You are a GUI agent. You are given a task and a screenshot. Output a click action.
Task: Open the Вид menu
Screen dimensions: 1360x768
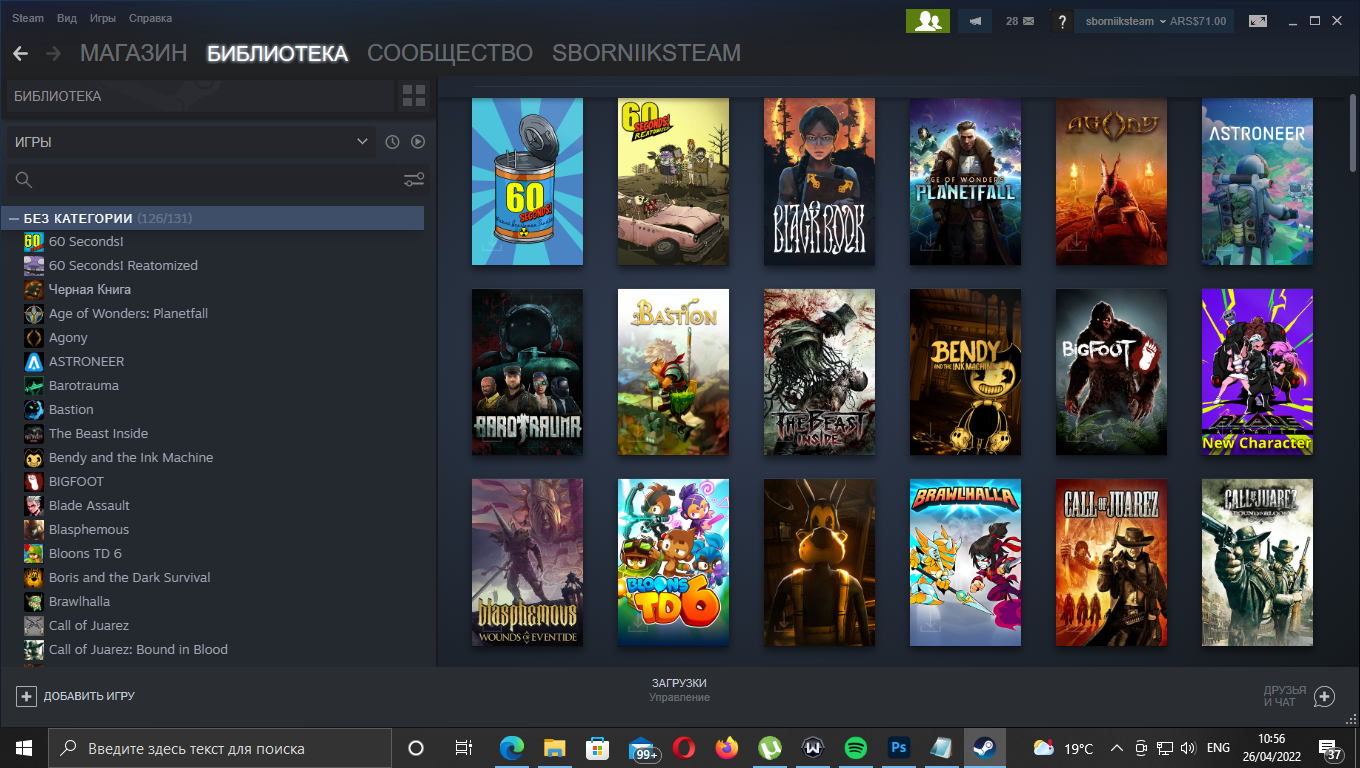(x=67, y=18)
